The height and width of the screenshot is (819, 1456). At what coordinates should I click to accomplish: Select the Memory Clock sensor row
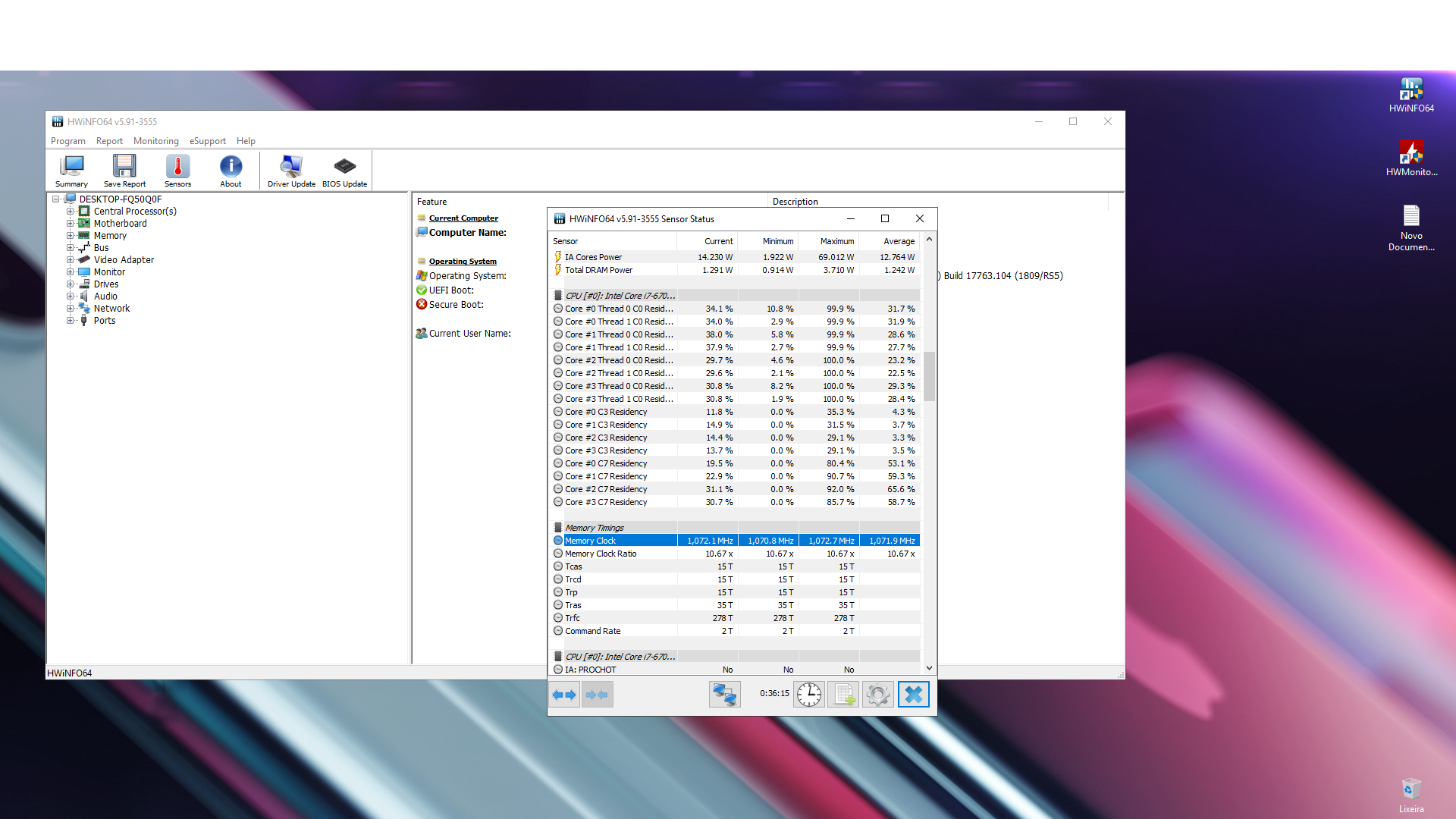tap(734, 541)
